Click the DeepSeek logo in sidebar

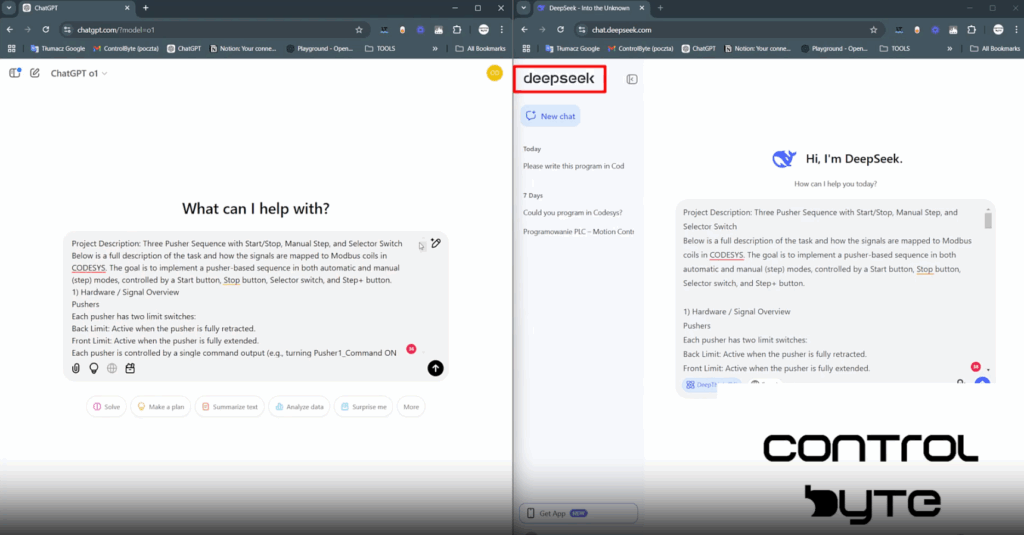tap(560, 79)
